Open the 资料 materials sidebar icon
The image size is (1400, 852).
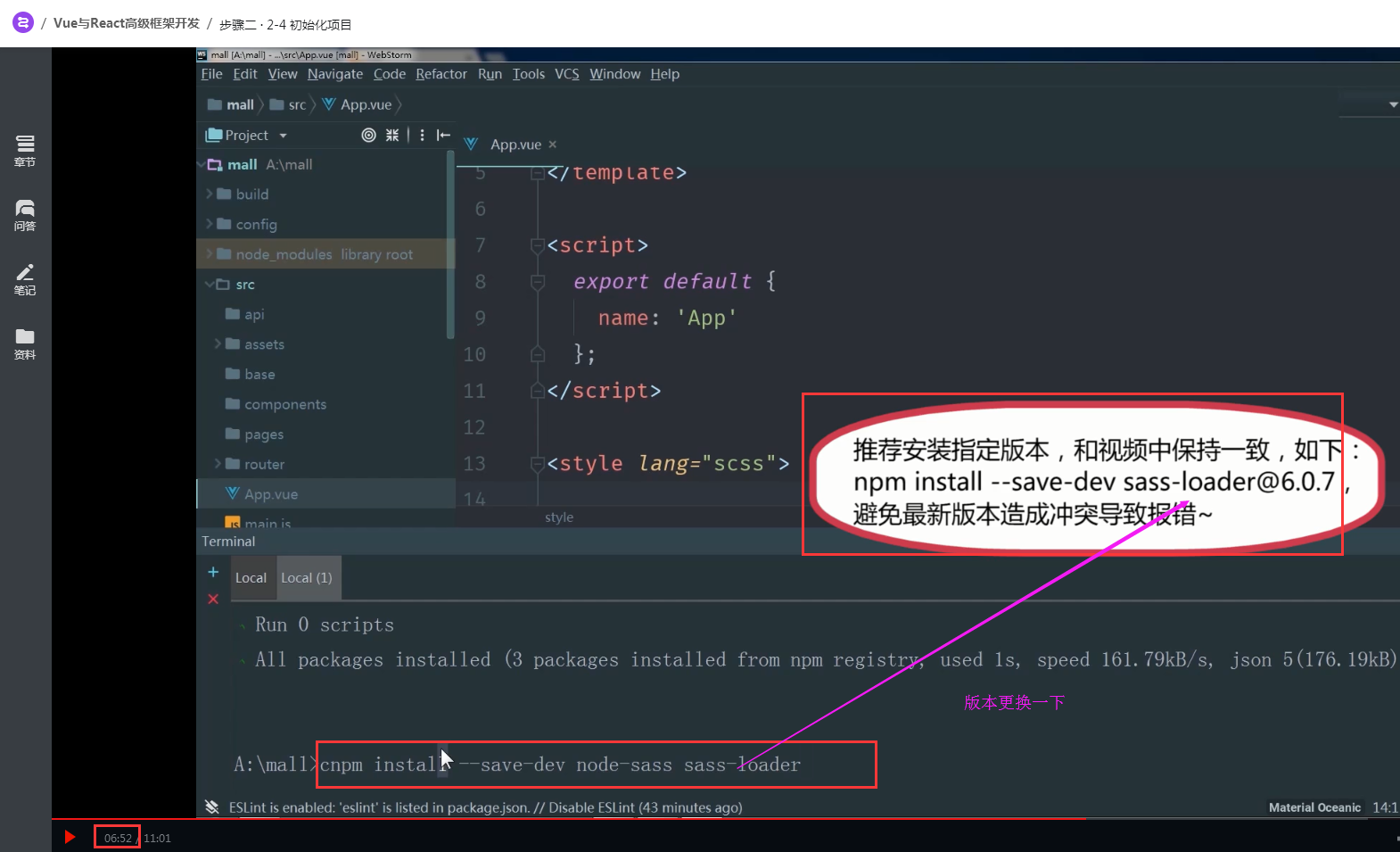[25, 343]
